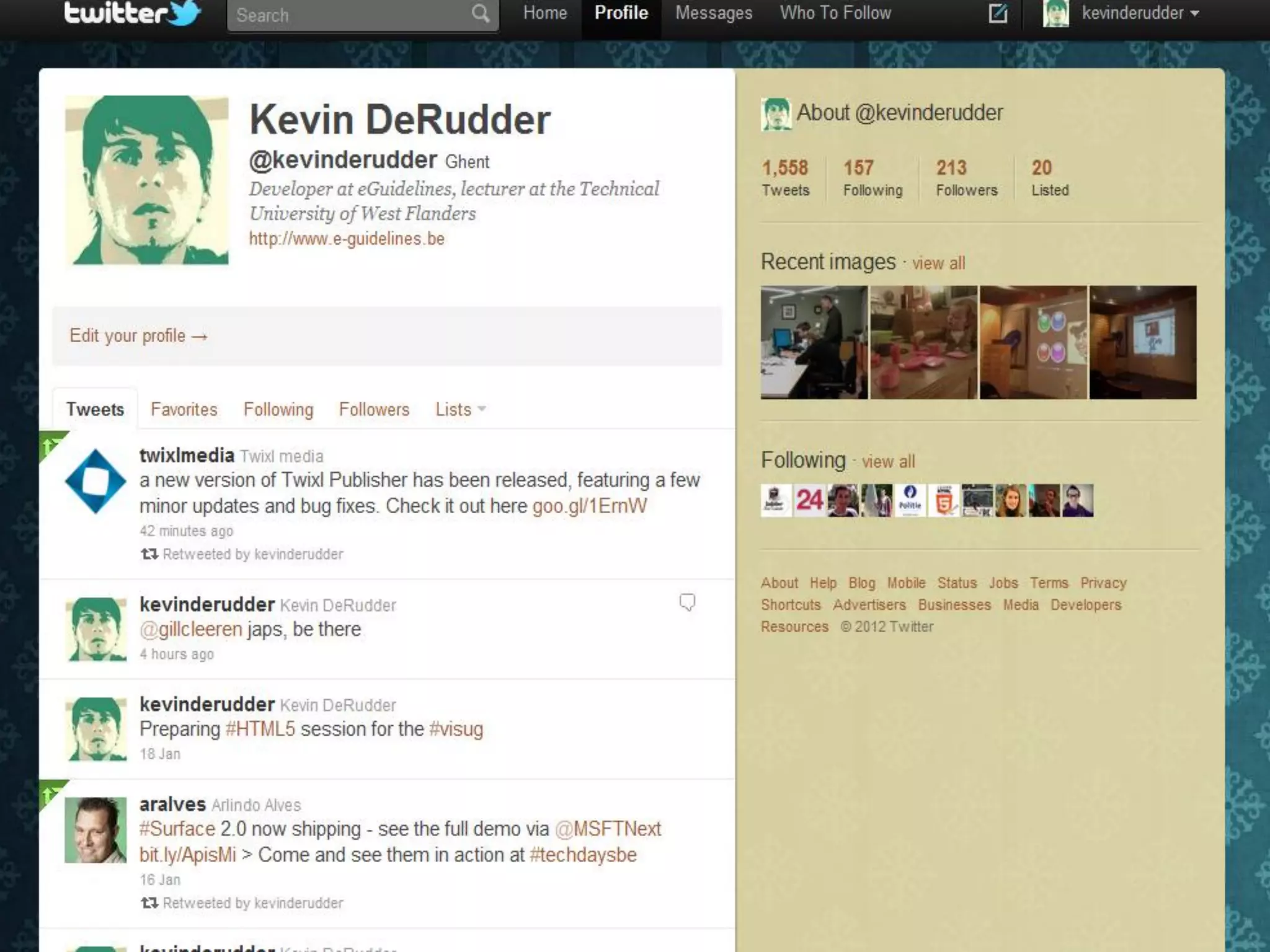Open Who To Follow page
The height and width of the screenshot is (952, 1270).
[835, 14]
